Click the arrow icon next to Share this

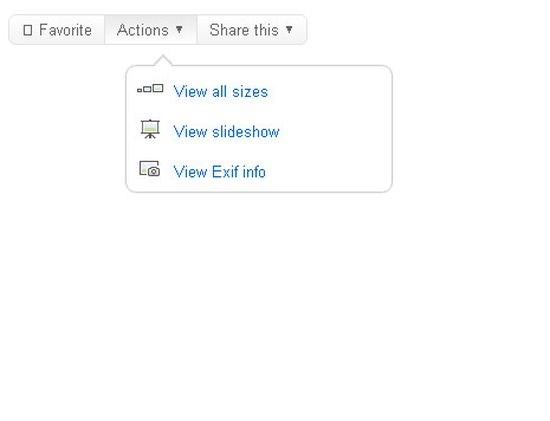click(289, 29)
